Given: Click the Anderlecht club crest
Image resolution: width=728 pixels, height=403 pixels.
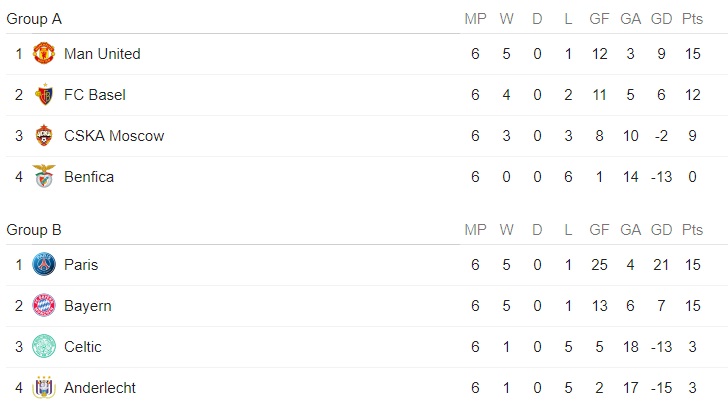Looking at the screenshot, I should (44, 387).
